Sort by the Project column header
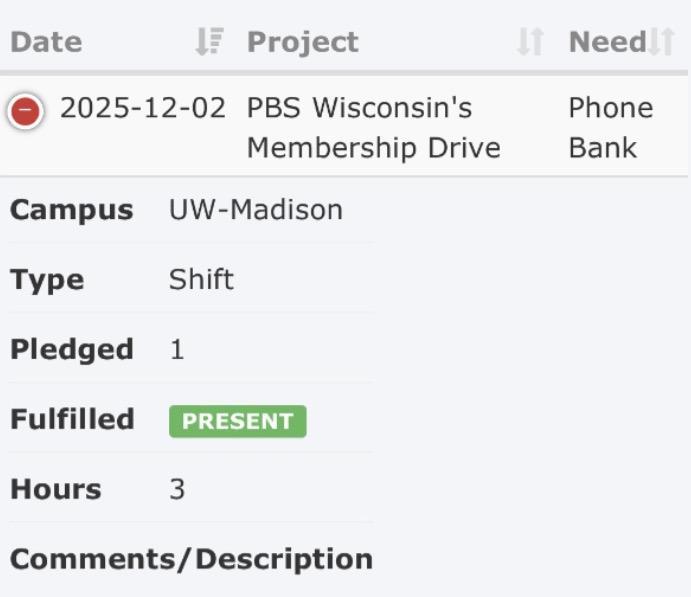Screen dimensions: 691x597 (302, 42)
